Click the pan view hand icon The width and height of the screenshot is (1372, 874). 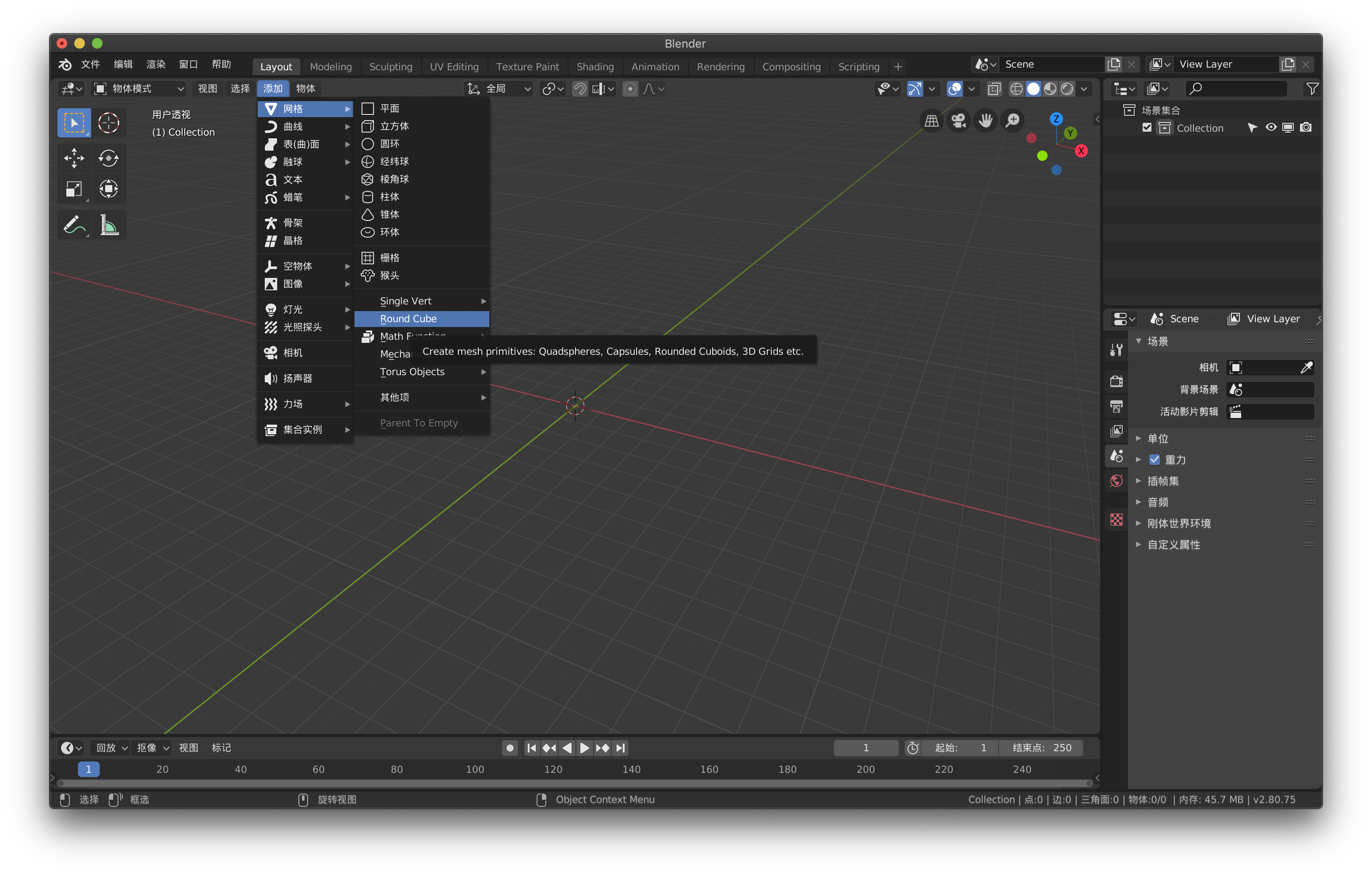(x=985, y=121)
